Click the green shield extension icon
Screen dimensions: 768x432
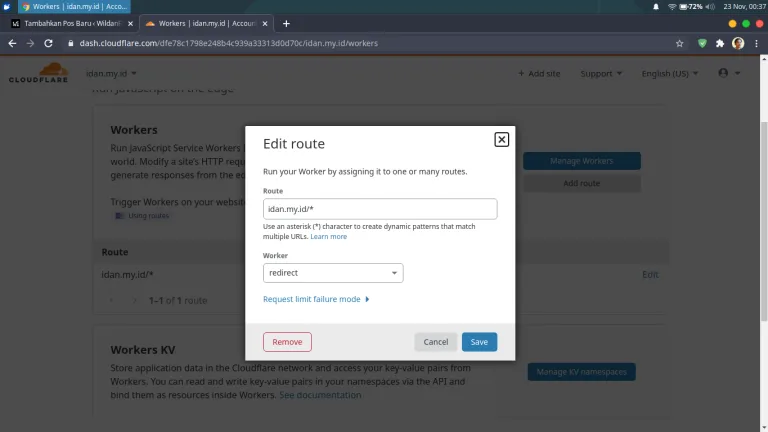coord(702,43)
